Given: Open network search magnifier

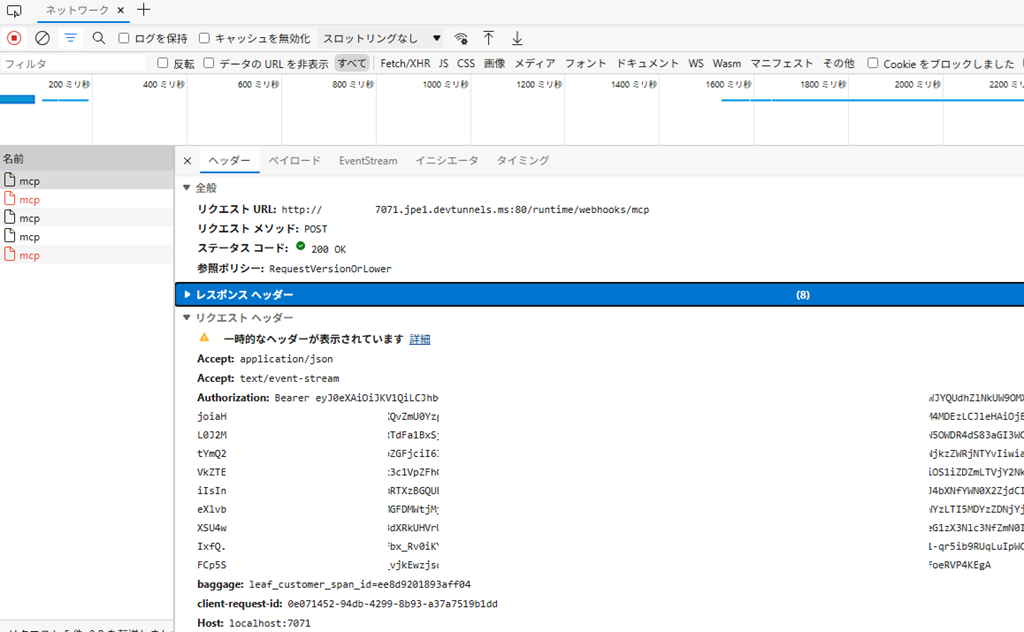Looking at the screenshot, I should (99, 39).
